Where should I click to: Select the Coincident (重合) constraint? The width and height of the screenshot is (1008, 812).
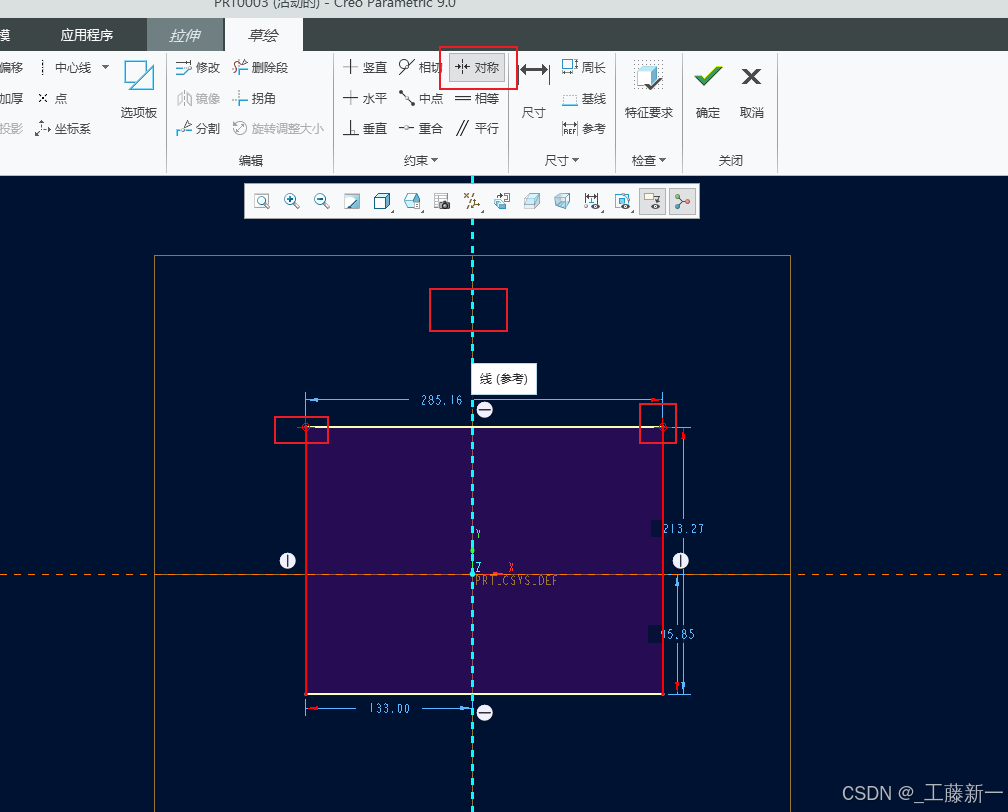click(x=421, y=129)
